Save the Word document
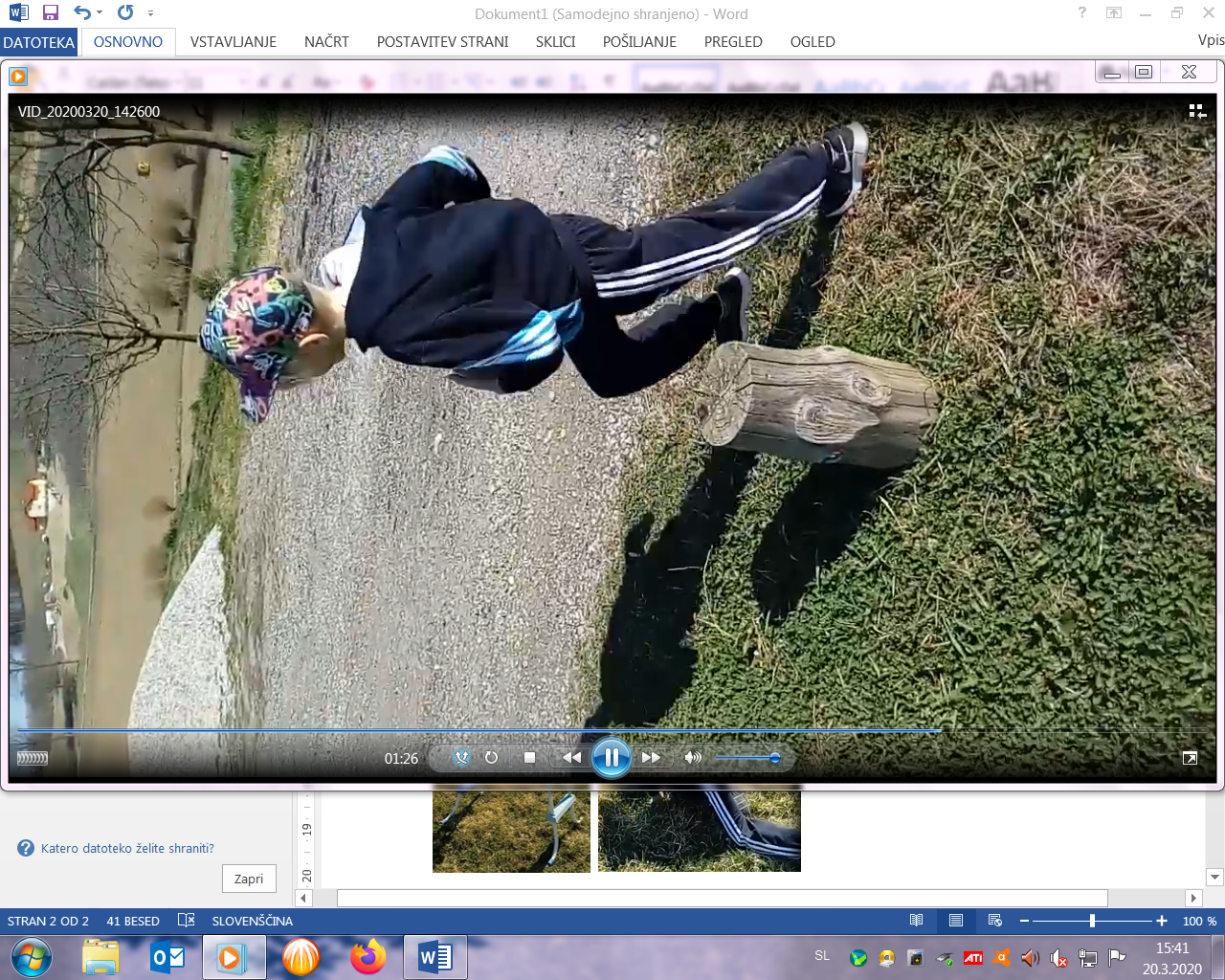1225x980 pixels. point(51,12)
